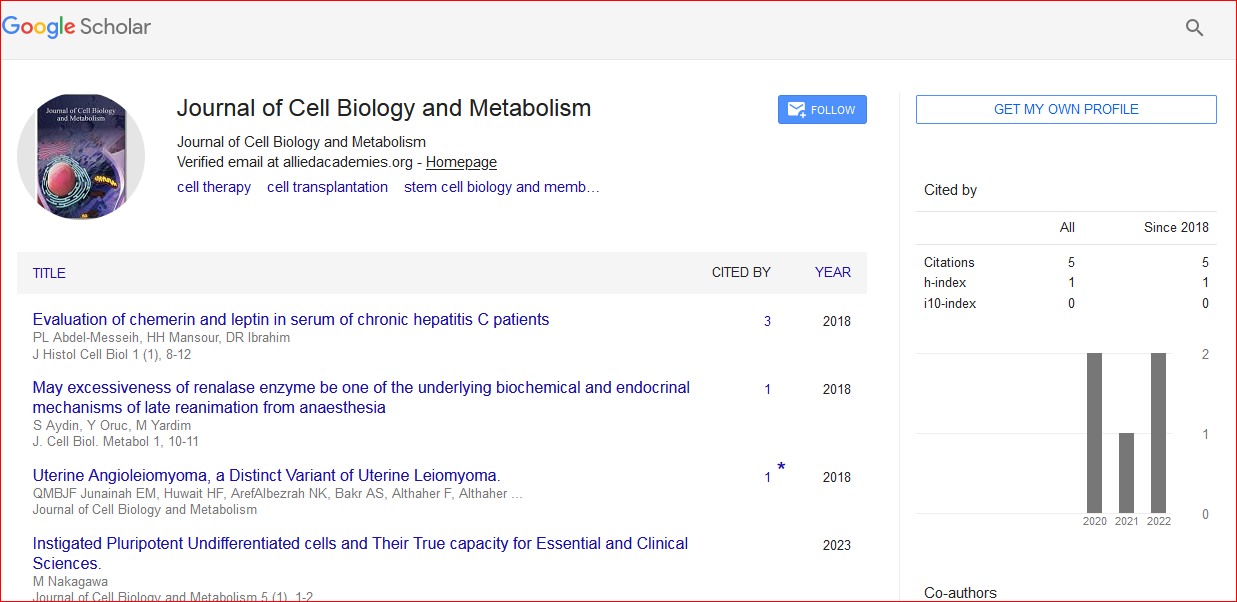Viewport: 1237px width, 602px height.
Task: Open the journal profile cover thumbnail
Action: pos(81,156)
